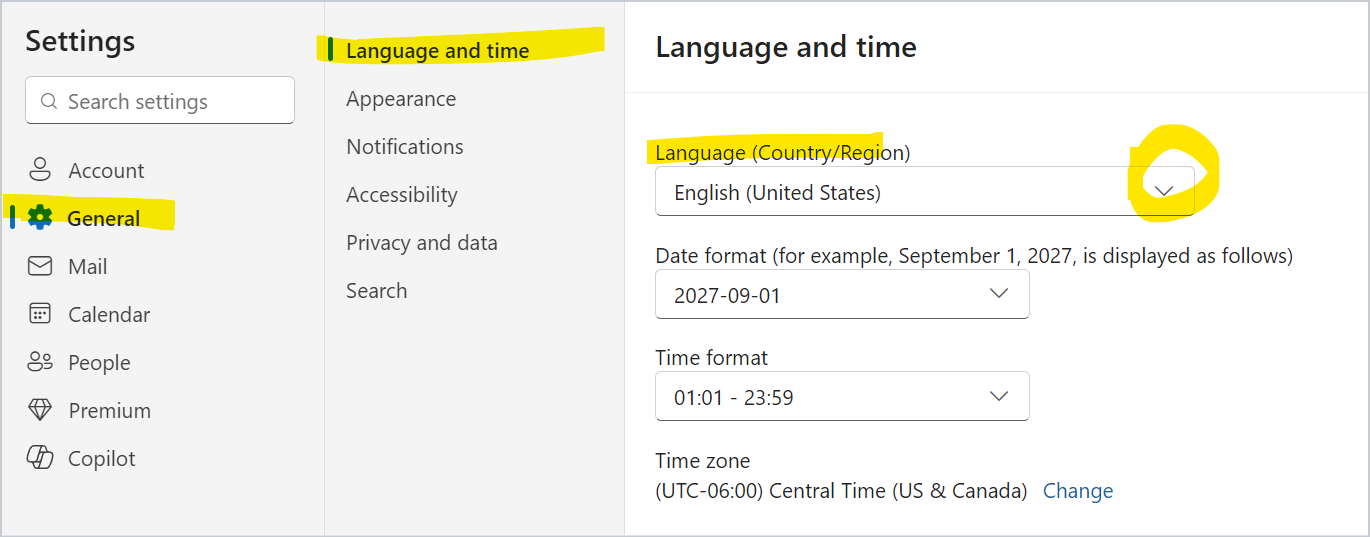Click the chevron of the Language dropdown

(1164, 191)
